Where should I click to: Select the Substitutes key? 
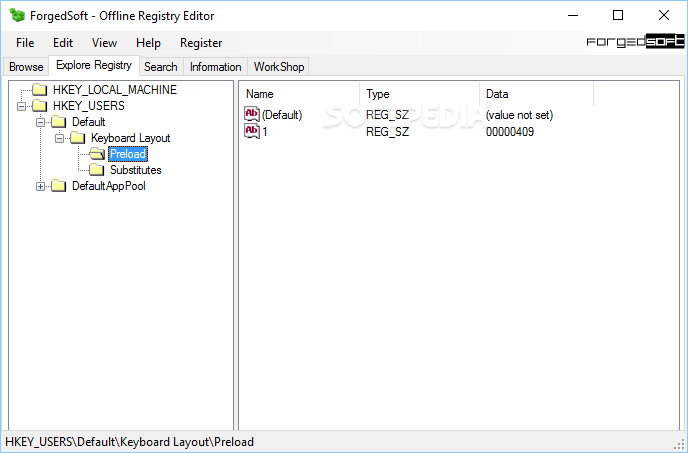click(136, 170)
